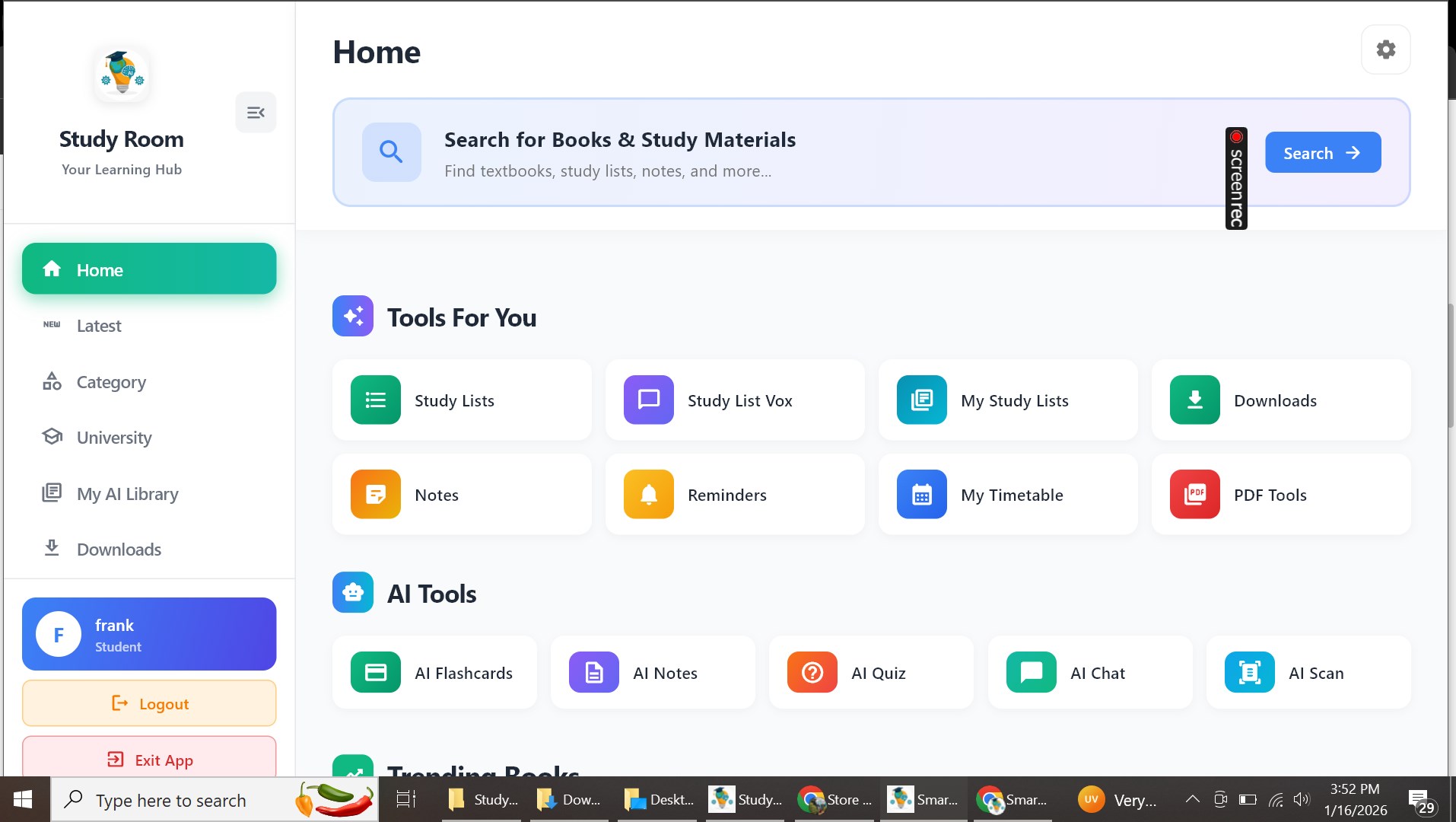Open the Deskt... folder in the taskbar
Viewport: 1456px width, 822px height.
[x=658, y=799]
